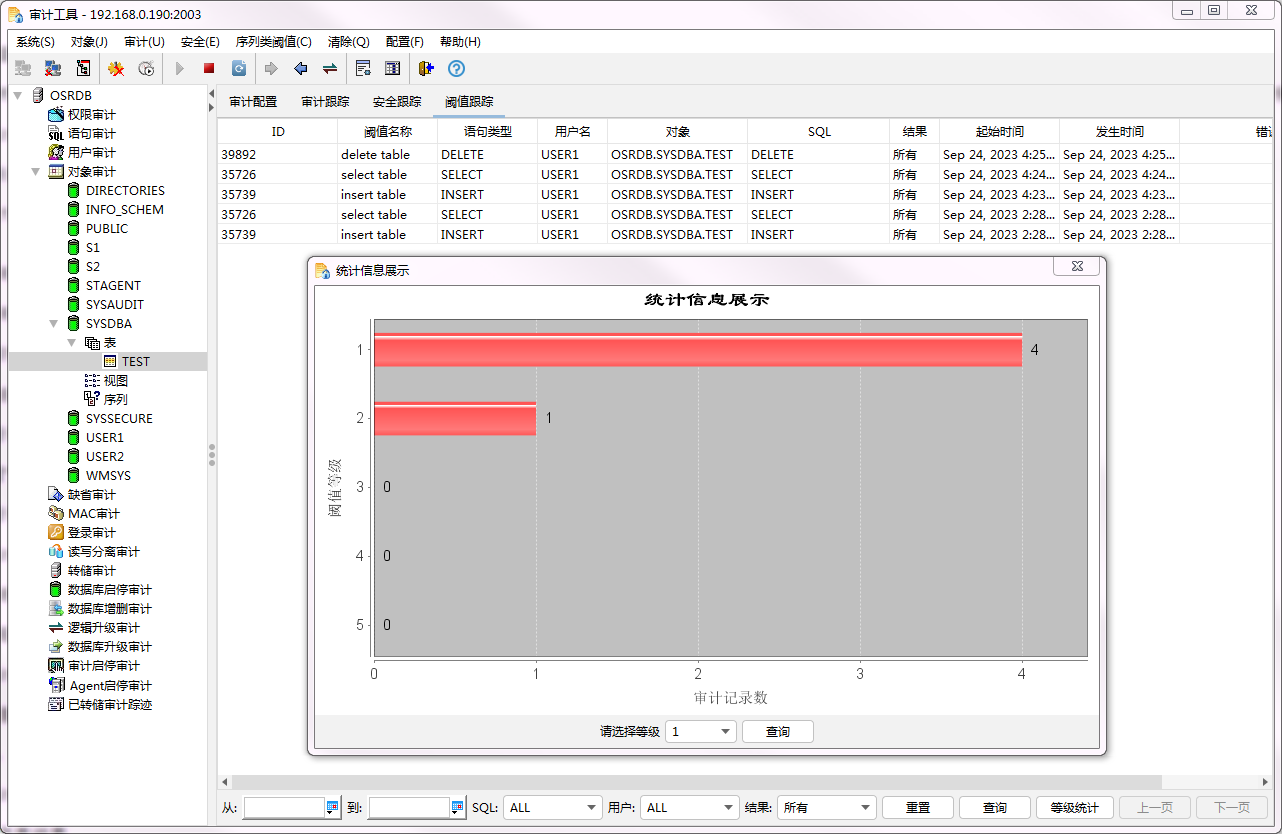
Task: Click the blue left arrow toolbar icon
Action: coord(300,69)
